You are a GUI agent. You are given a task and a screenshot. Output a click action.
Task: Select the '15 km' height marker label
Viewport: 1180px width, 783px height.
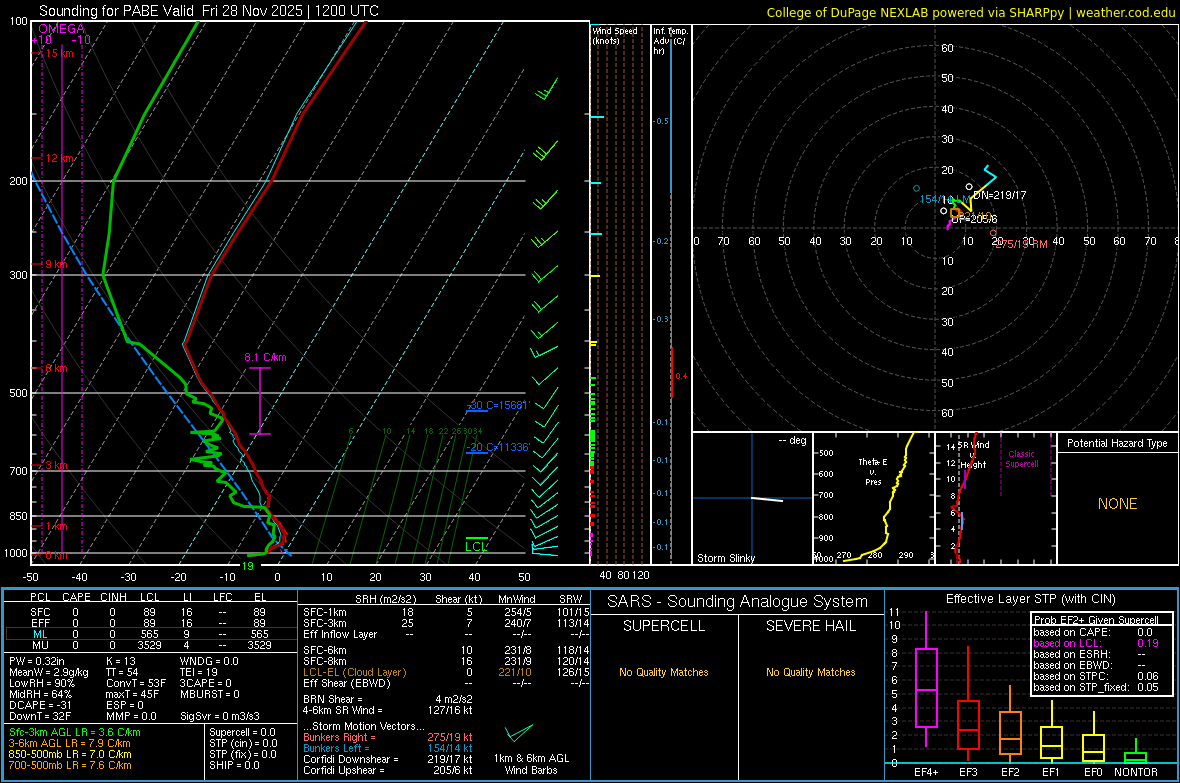tap(59, 53)
